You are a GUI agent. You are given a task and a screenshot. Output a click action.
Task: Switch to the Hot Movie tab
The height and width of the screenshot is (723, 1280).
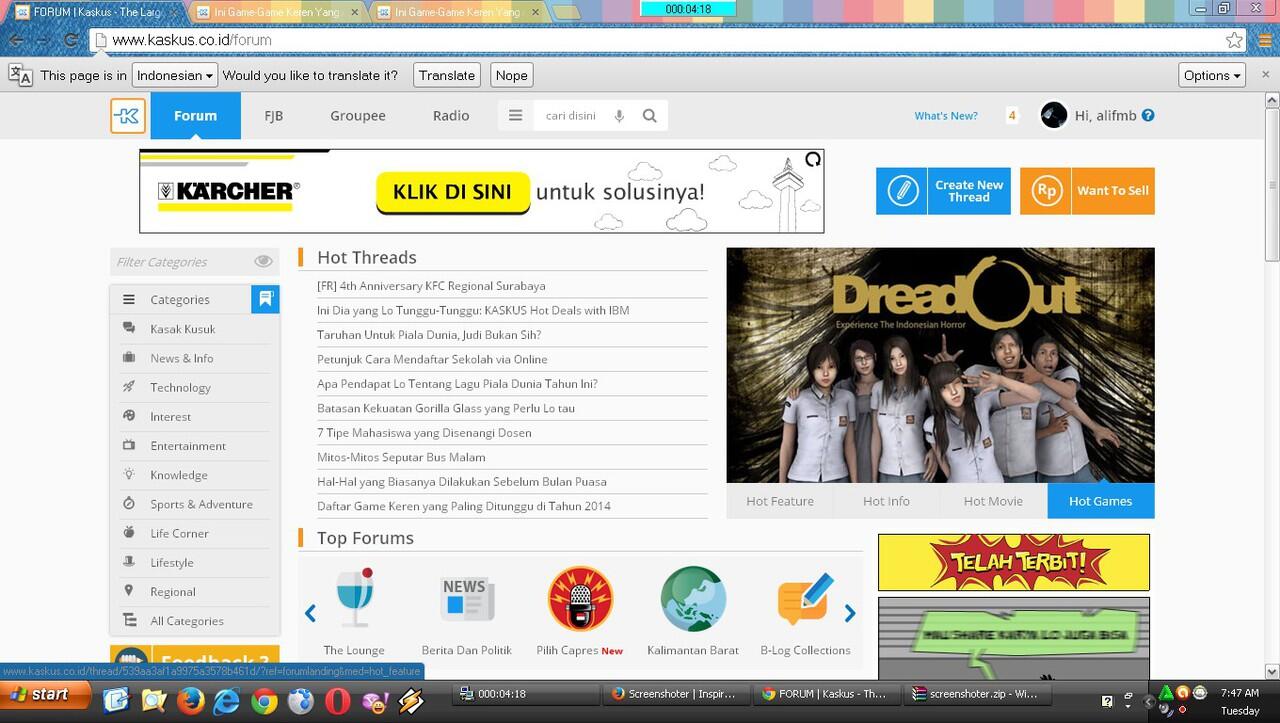[x=993, y=501]
